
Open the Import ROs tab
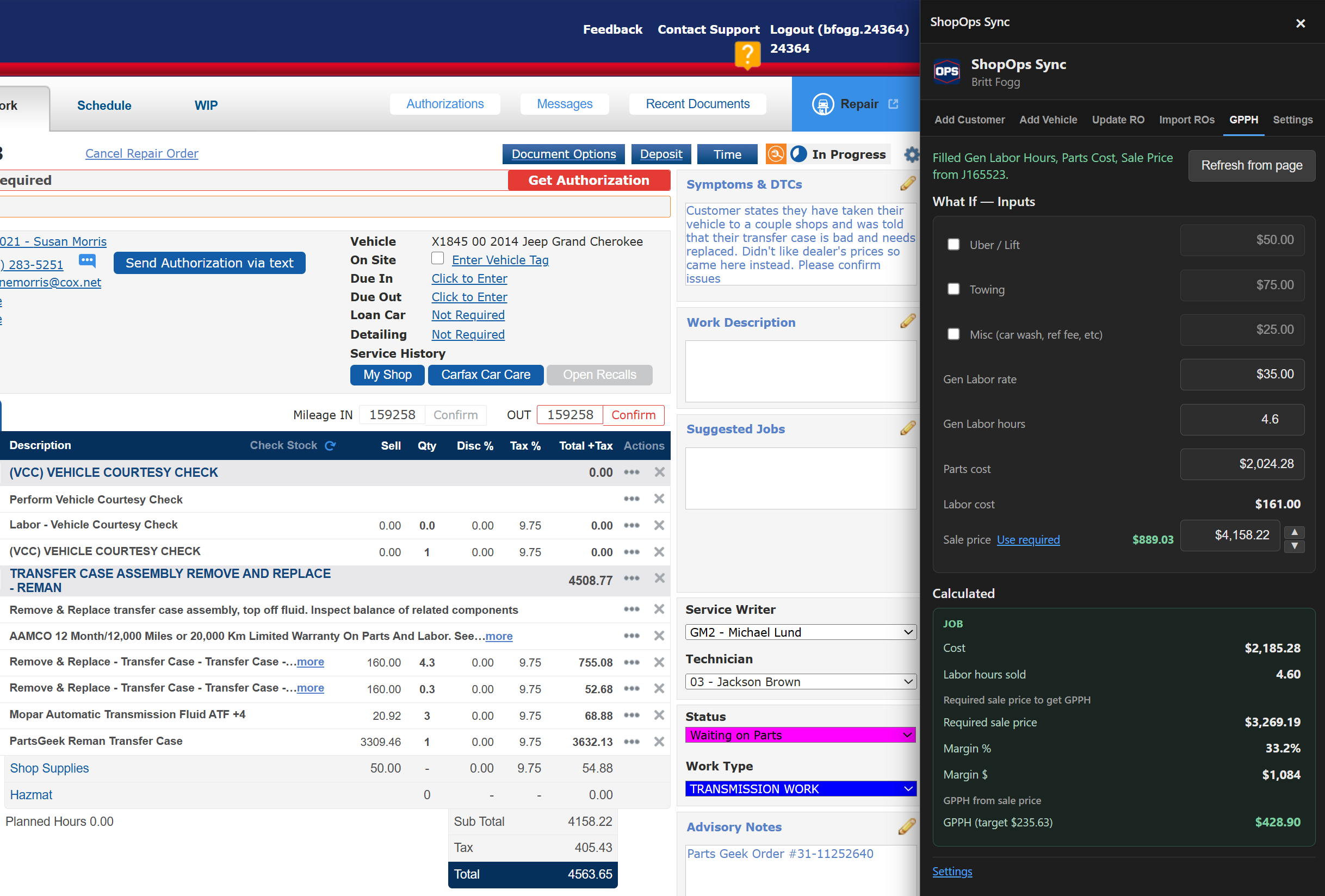(x=1186, y=120)
